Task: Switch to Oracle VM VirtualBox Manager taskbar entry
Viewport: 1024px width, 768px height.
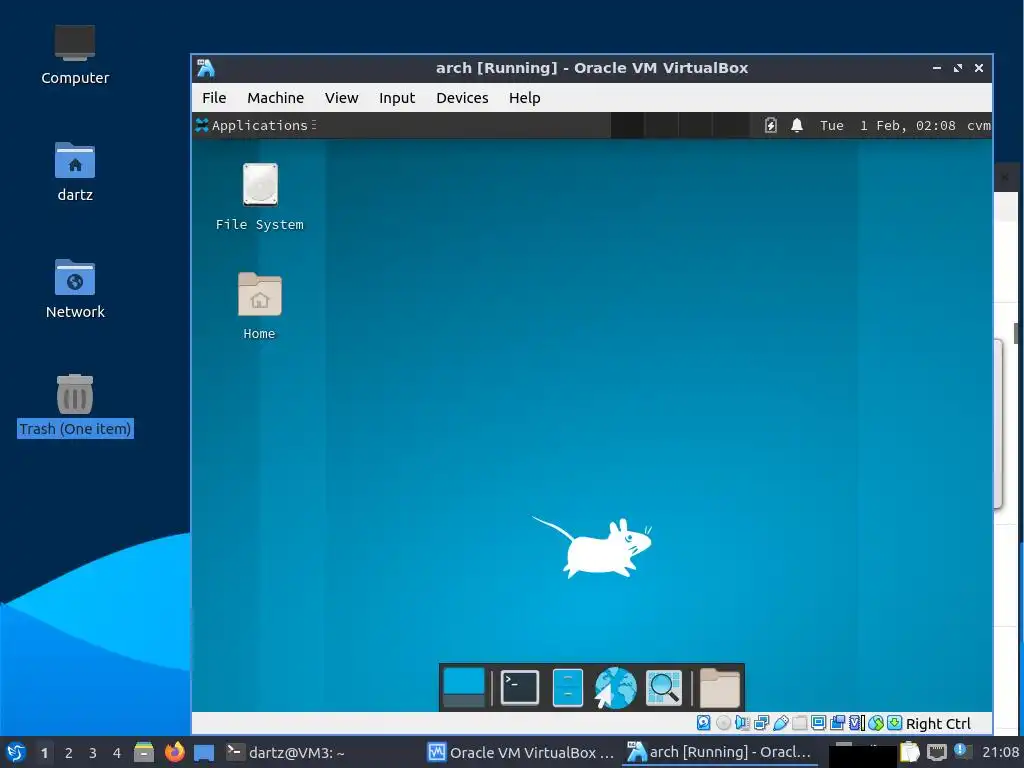Action: click(521, 752)
